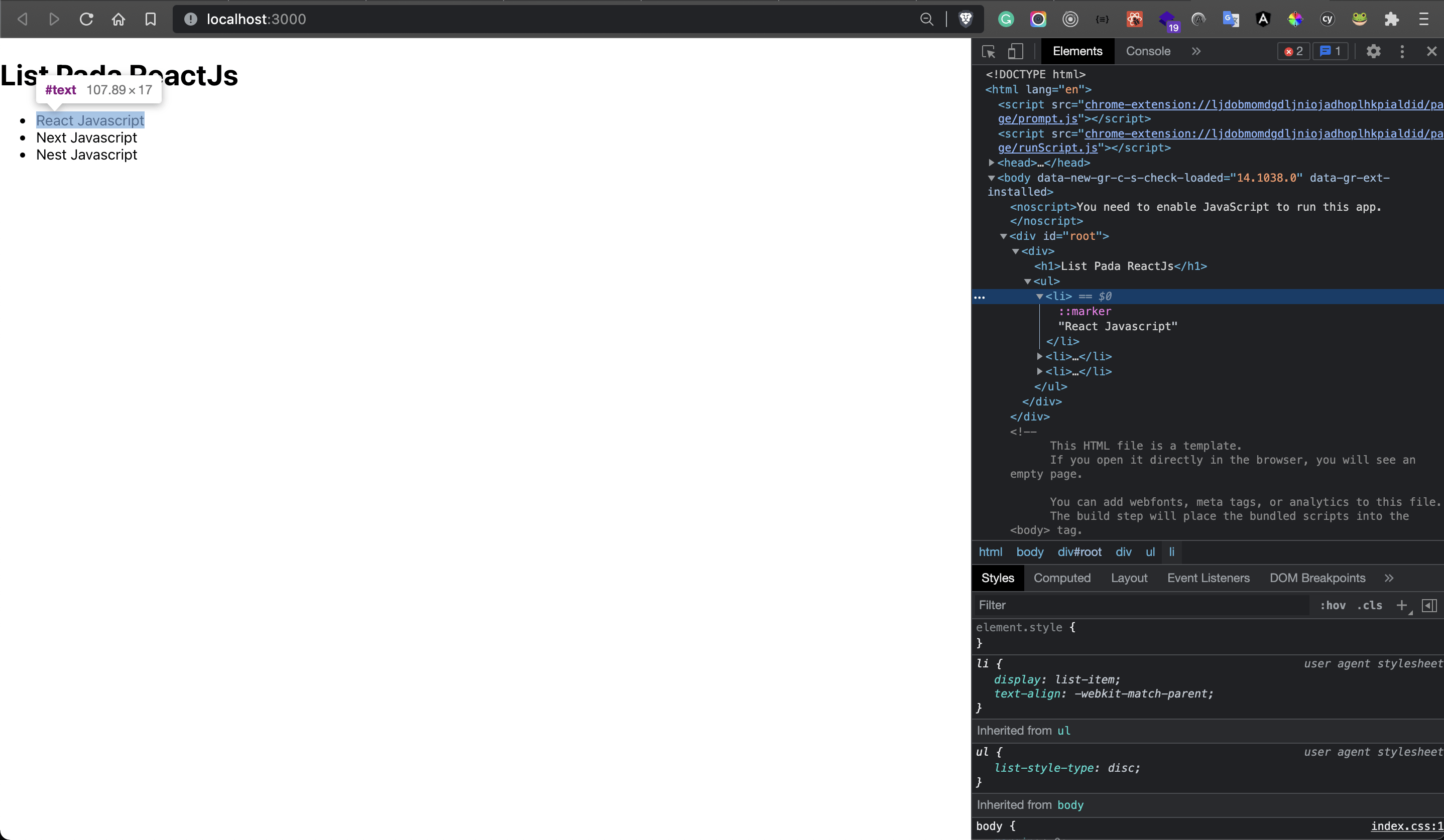This screenshot has width=1444, height=840.
Task: Click React Javascript list item link
Action: [90, 120]
